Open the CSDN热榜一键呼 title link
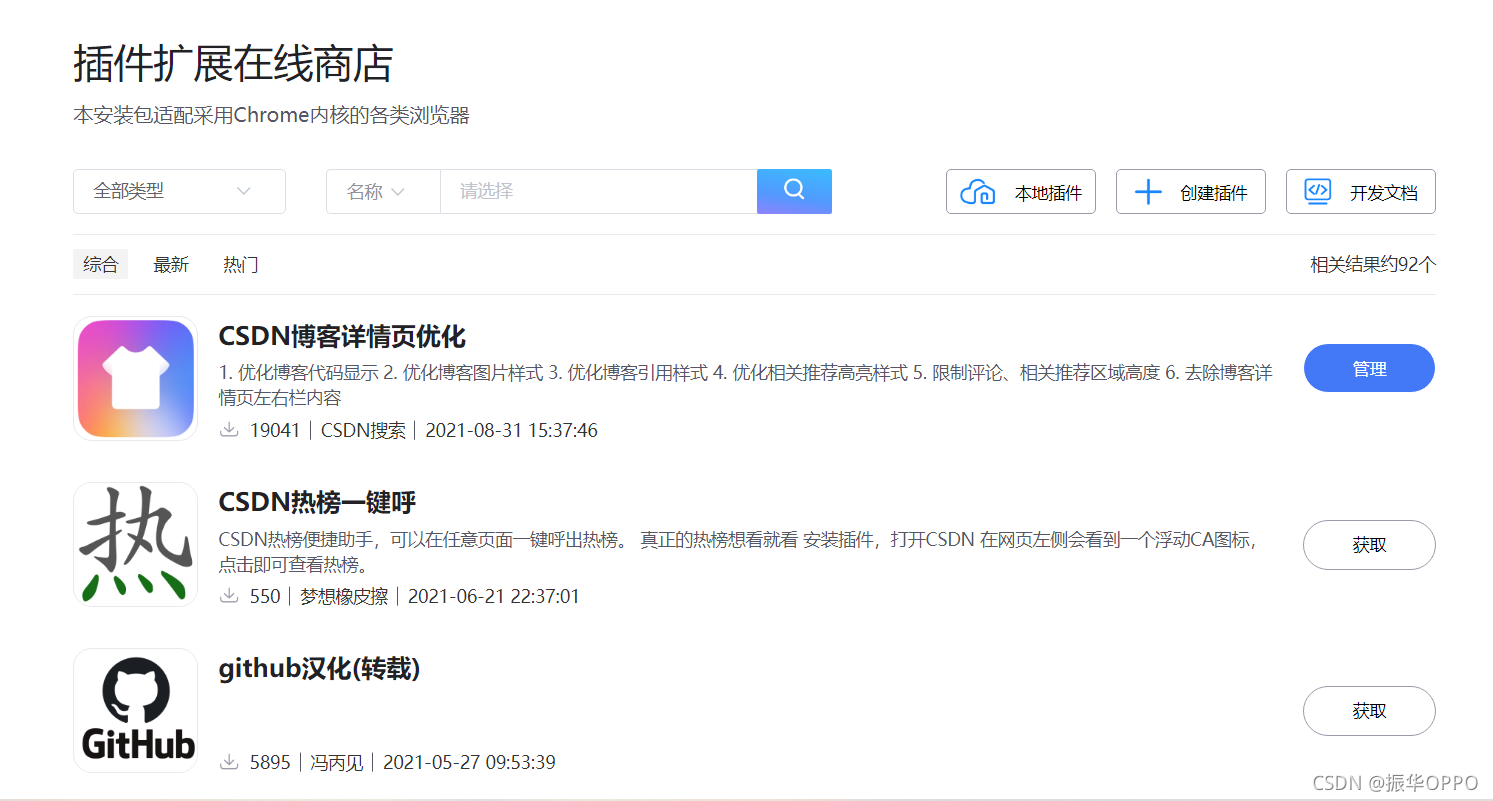The height and width of the screenshot is (801, 1493). 317,502
